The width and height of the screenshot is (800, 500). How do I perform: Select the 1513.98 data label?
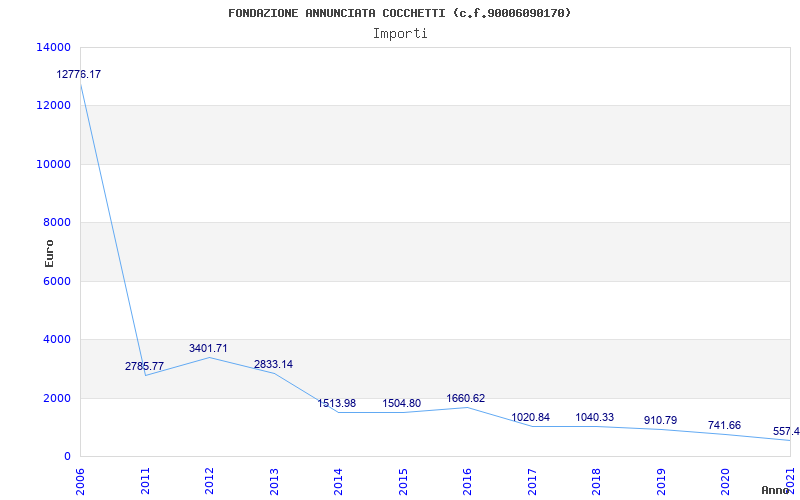(337, 404)
